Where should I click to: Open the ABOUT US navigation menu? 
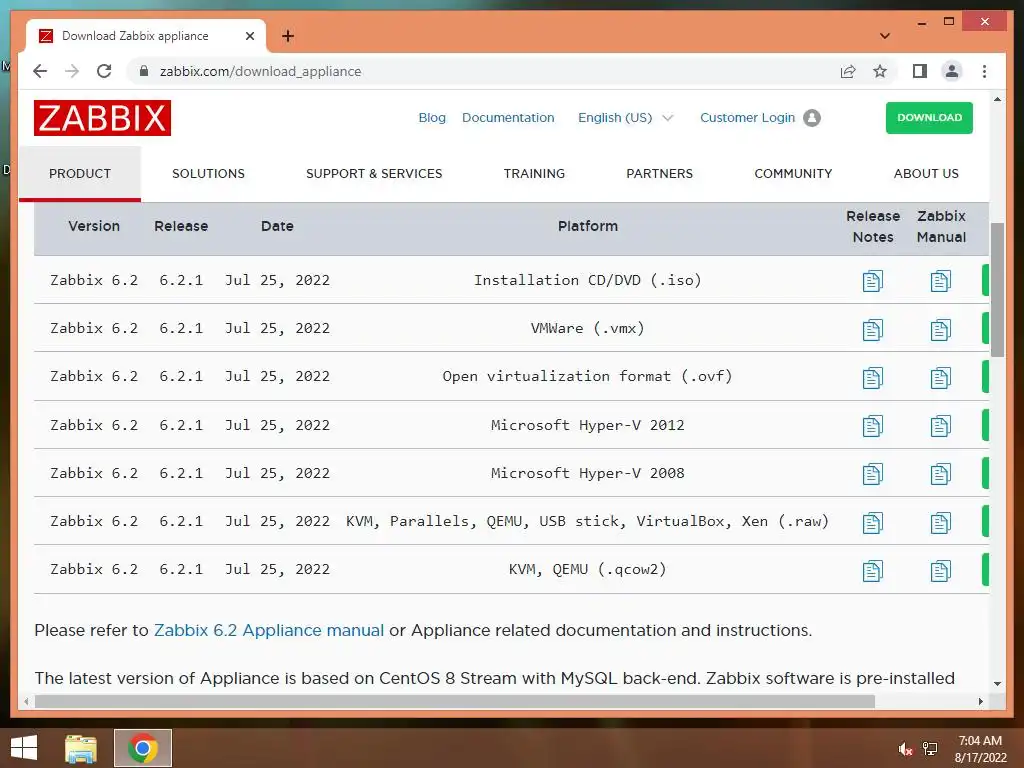pos(926,174)
